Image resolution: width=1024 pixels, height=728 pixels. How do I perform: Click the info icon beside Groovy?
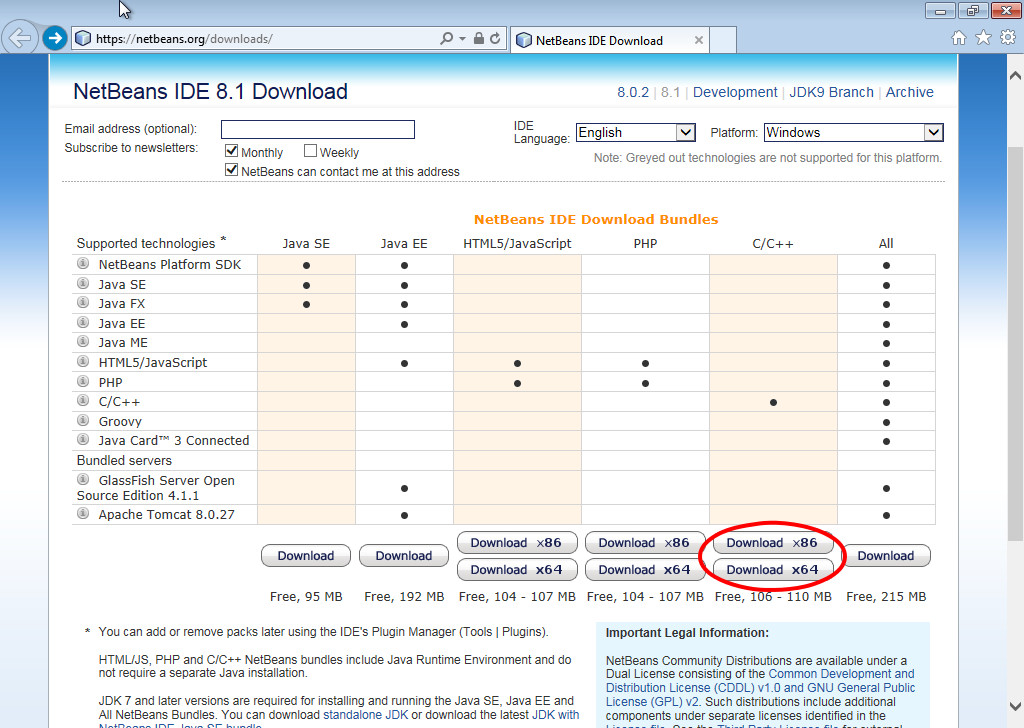point(83,421)
